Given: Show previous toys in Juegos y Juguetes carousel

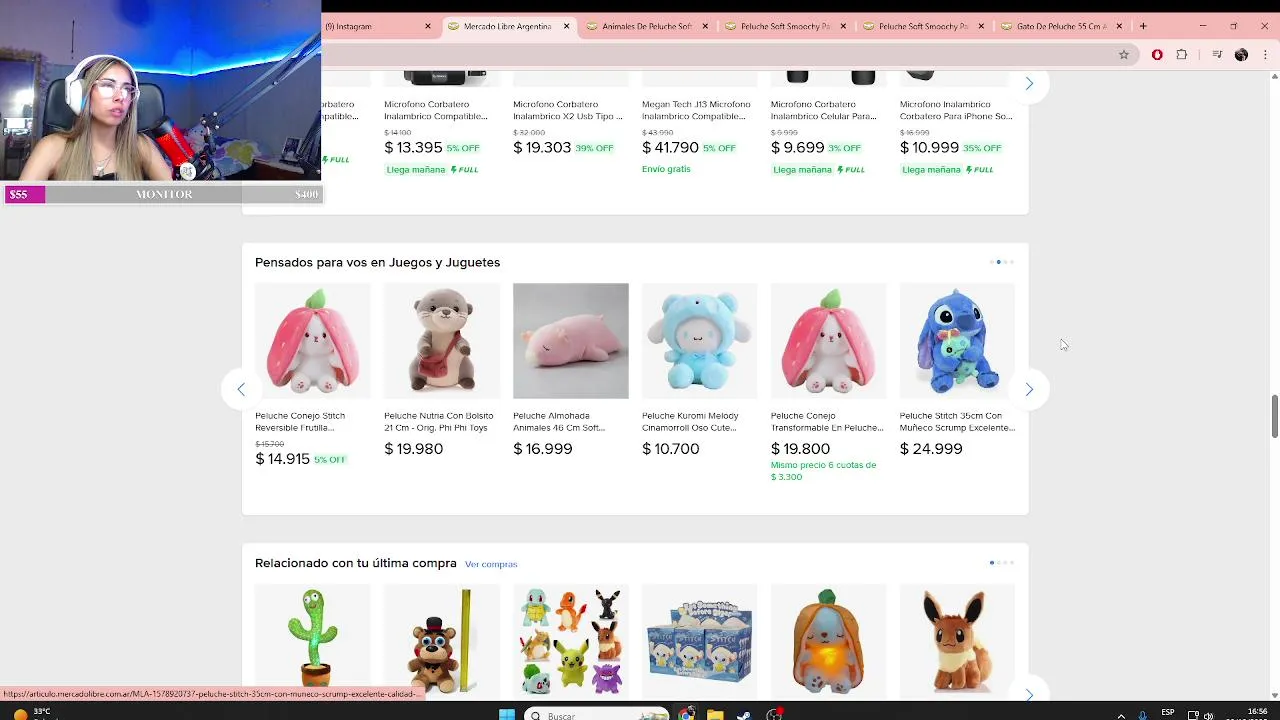Looking at the screenshot, I should [241, 389].
